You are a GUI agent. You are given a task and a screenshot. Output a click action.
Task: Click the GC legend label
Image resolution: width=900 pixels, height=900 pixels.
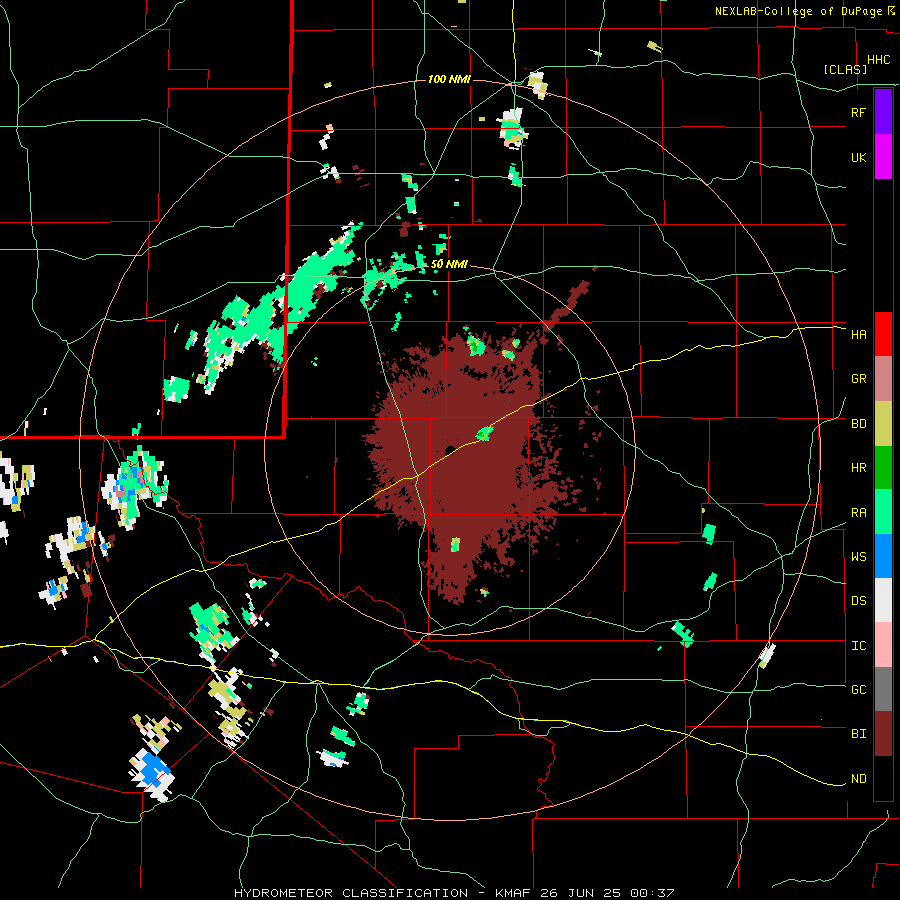[858, 689]
